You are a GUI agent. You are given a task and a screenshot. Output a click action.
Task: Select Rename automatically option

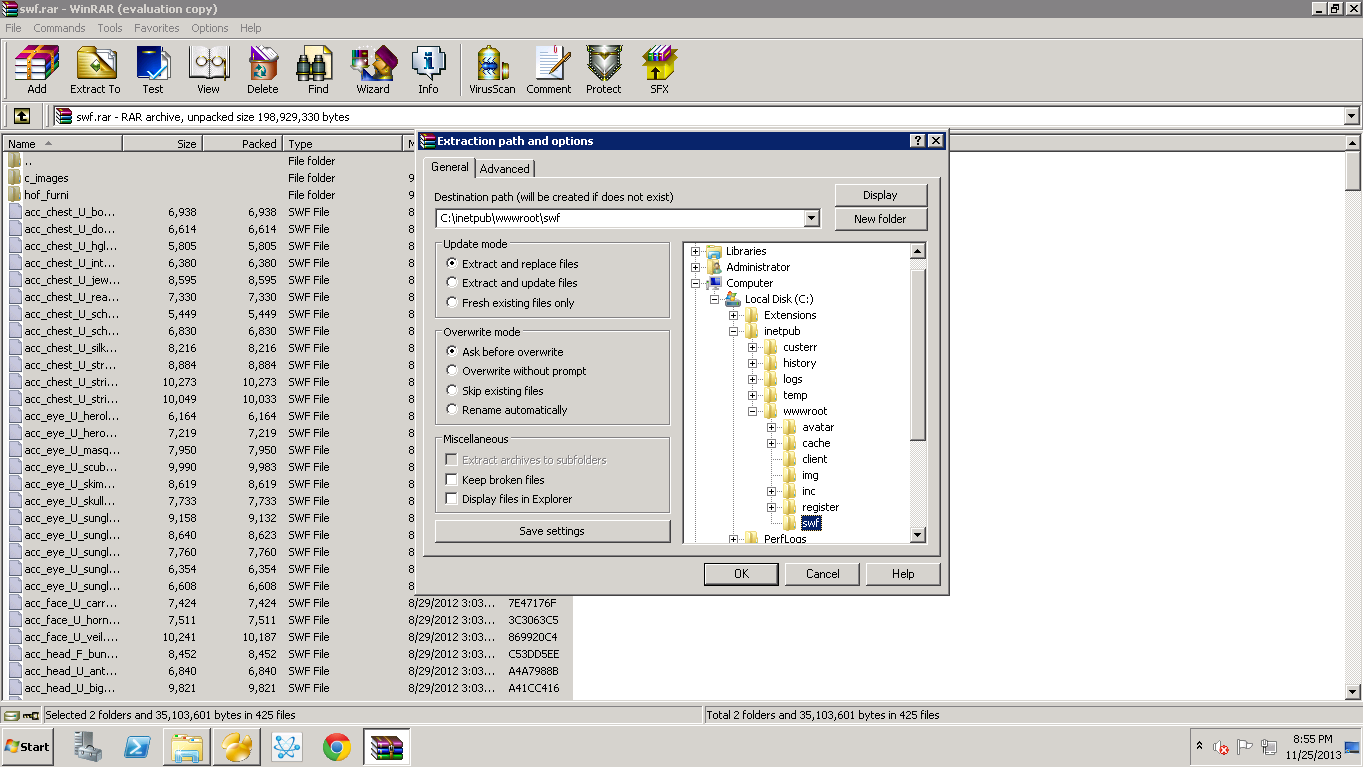pyautogui.click(x=452, y=410)
